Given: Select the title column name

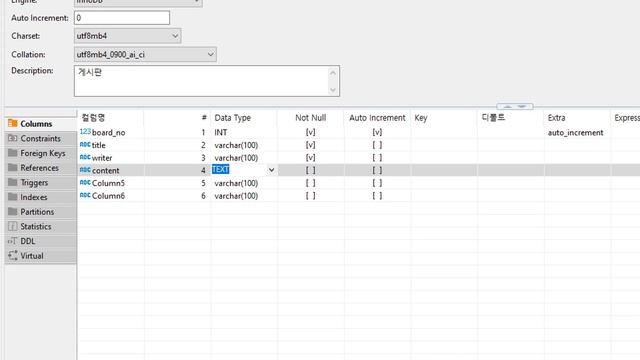Looking at the screenshot, I should pyautogui.click(x=99, y=145).
